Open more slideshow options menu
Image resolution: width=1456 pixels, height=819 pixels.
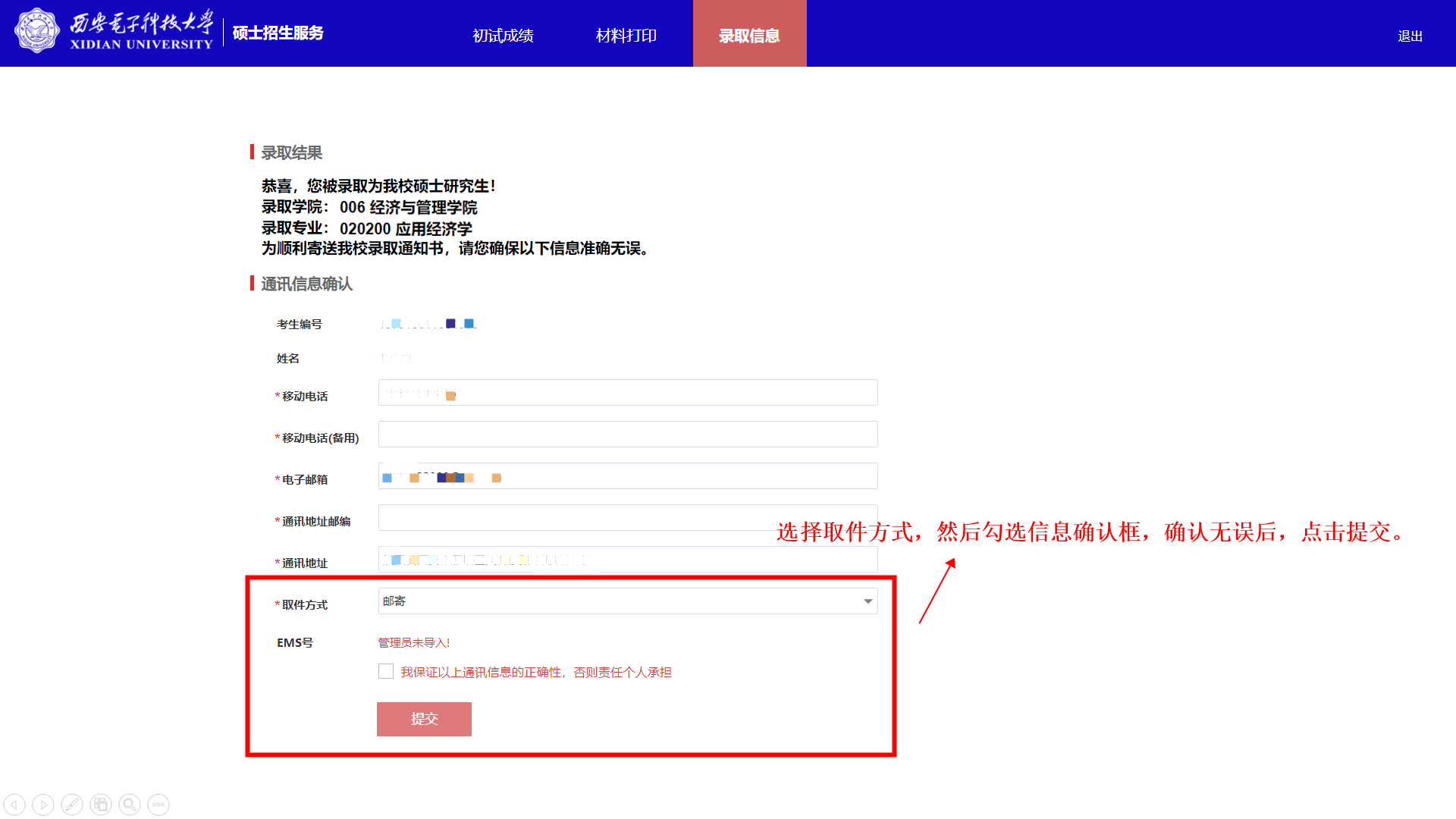pos(158,805)
